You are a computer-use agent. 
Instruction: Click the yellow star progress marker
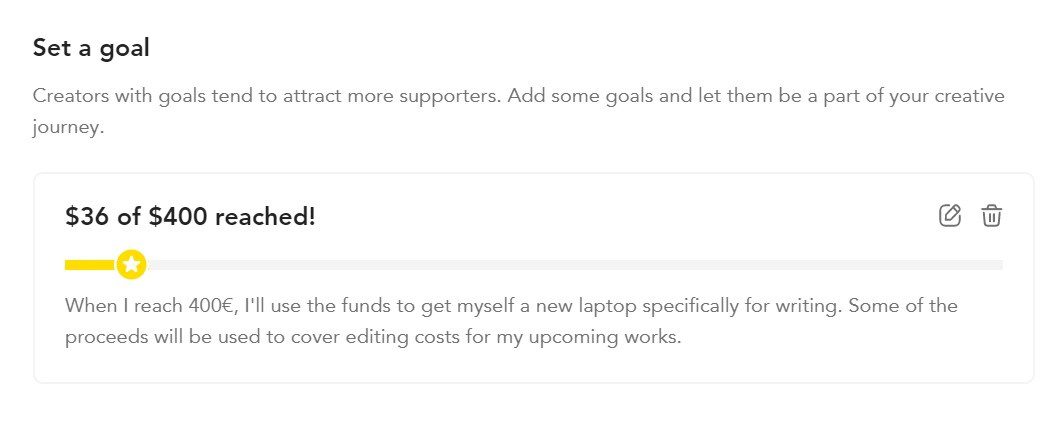[x=131, y=265]
